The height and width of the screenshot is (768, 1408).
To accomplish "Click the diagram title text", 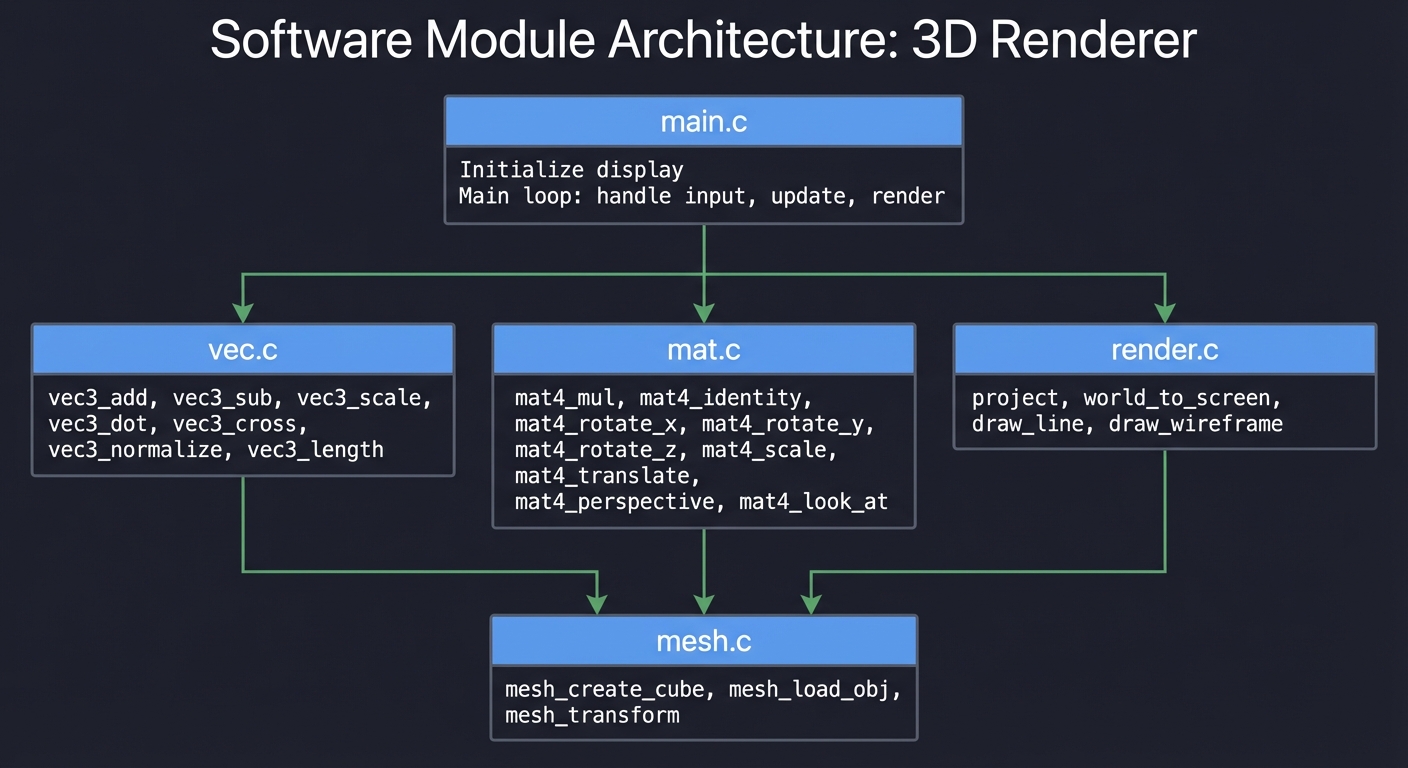I will click(x=703, y=39).
